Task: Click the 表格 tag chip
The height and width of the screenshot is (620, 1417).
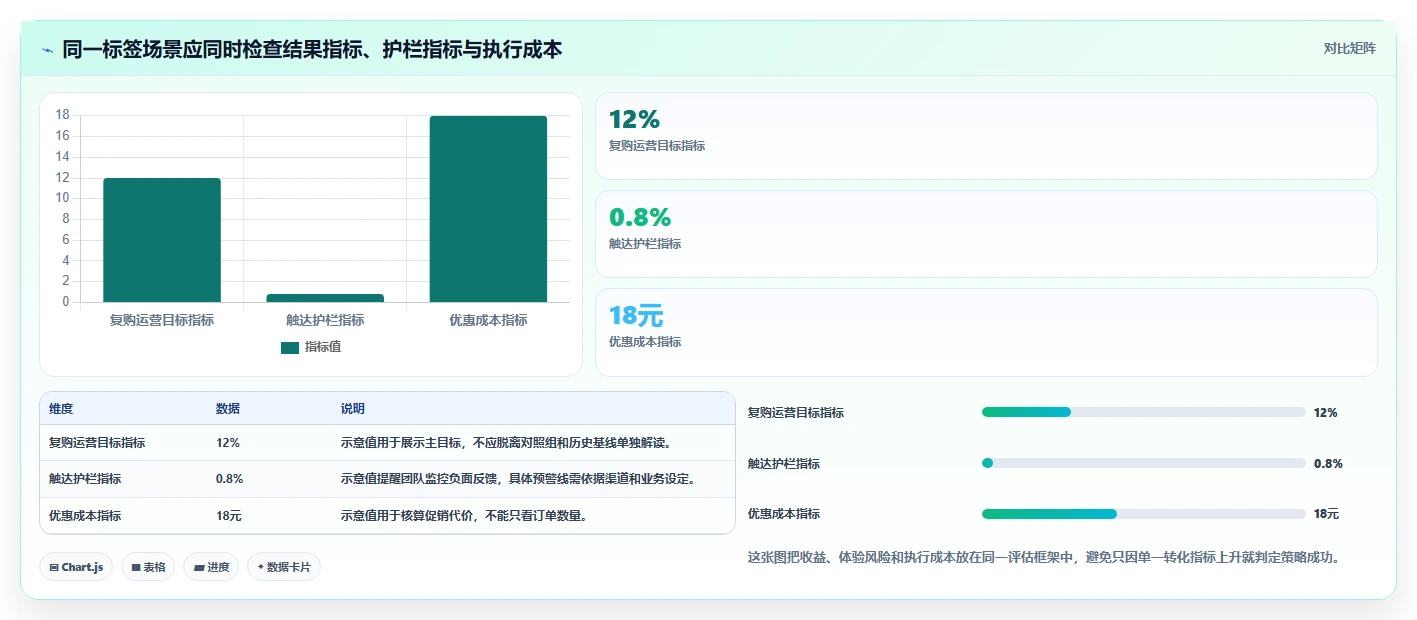Action: click(x=148, y=567)
